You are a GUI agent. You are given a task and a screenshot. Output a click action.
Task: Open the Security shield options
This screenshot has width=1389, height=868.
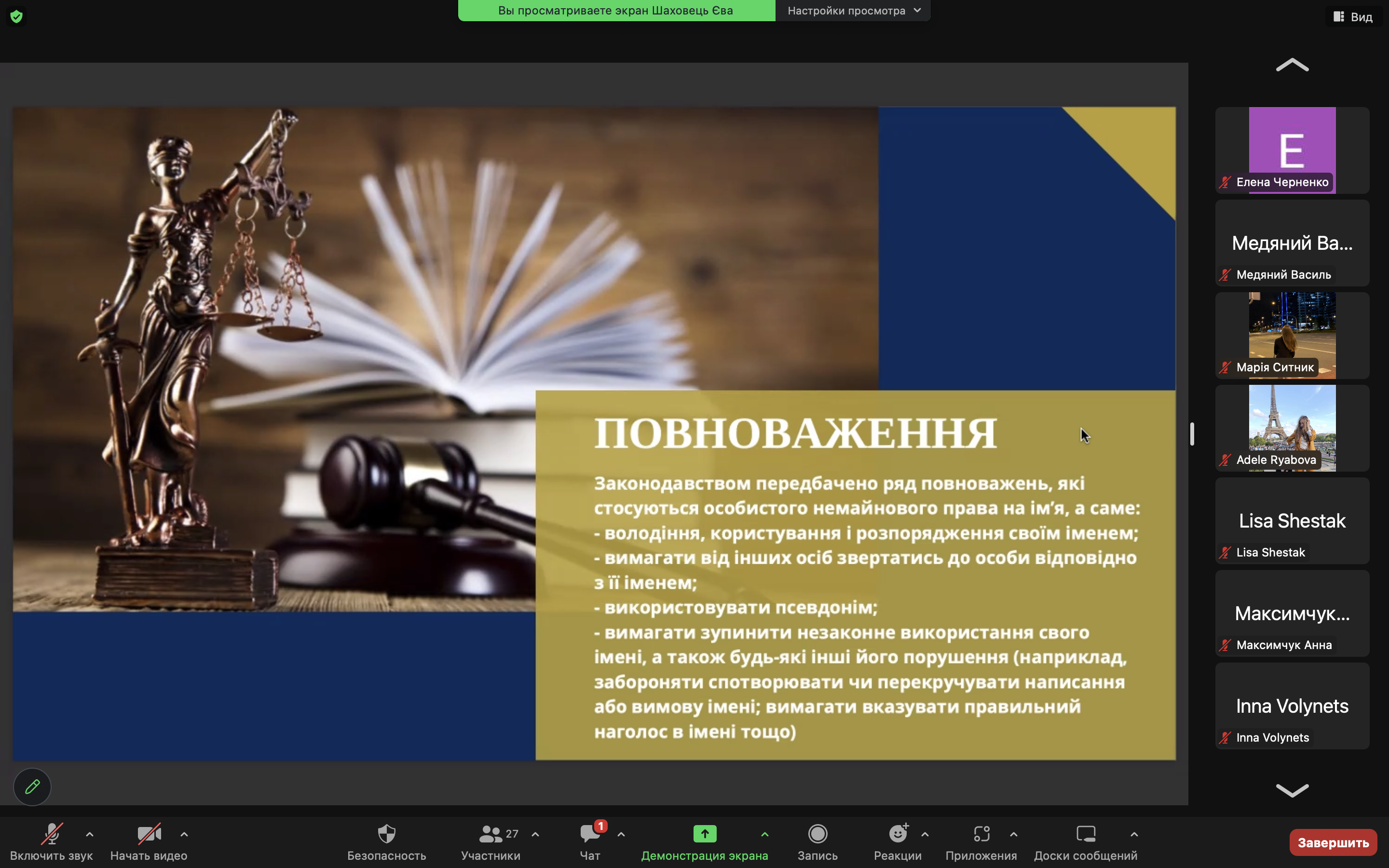pyautogui.click(x=386, y=841)
